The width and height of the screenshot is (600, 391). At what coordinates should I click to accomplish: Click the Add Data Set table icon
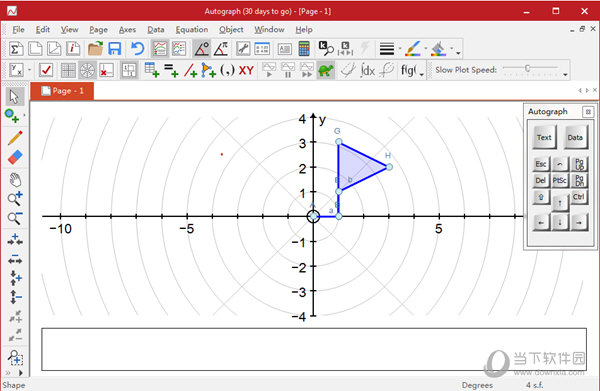click(152, 70)
